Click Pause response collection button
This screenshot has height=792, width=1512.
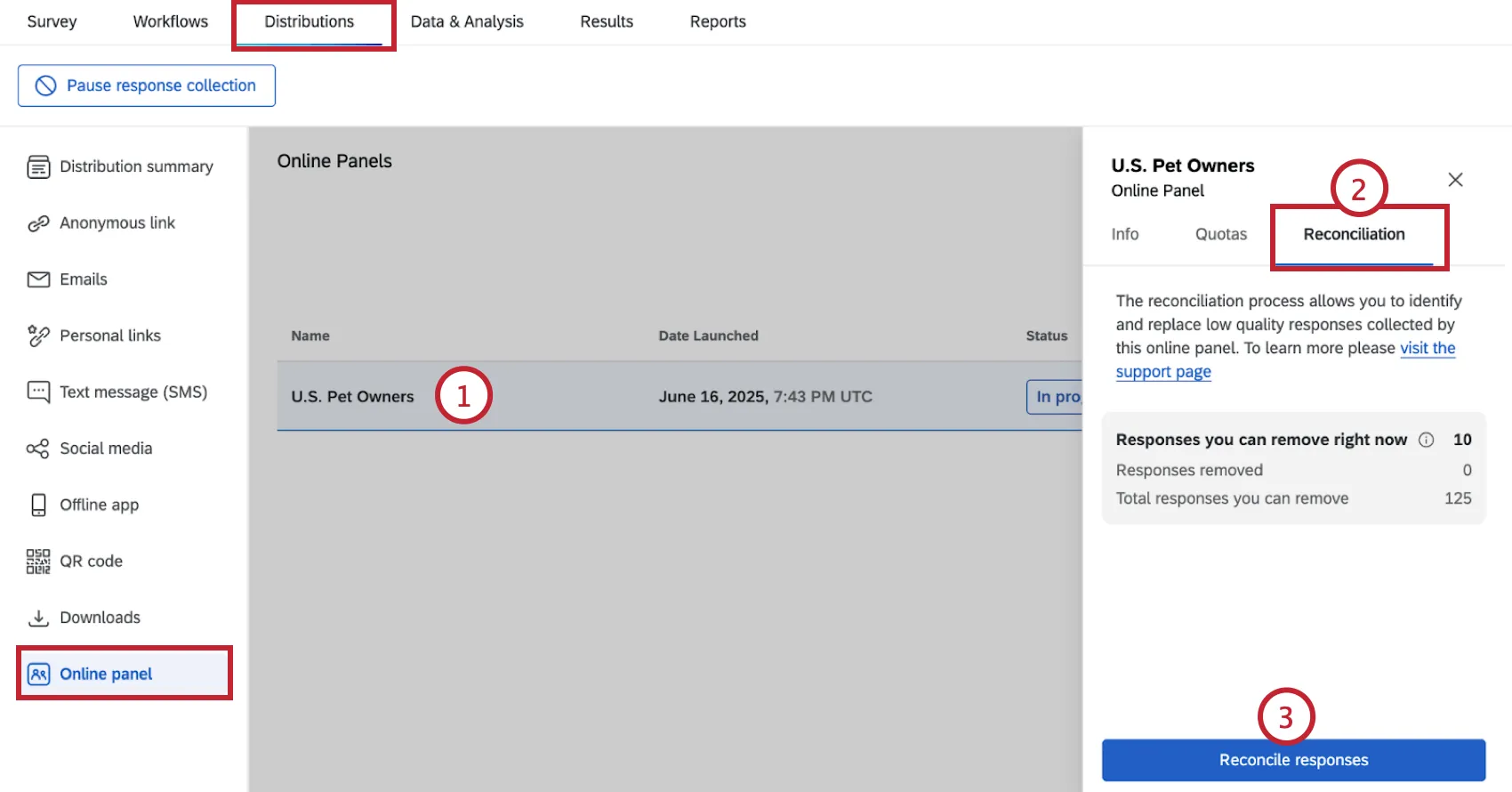(147, 85)
